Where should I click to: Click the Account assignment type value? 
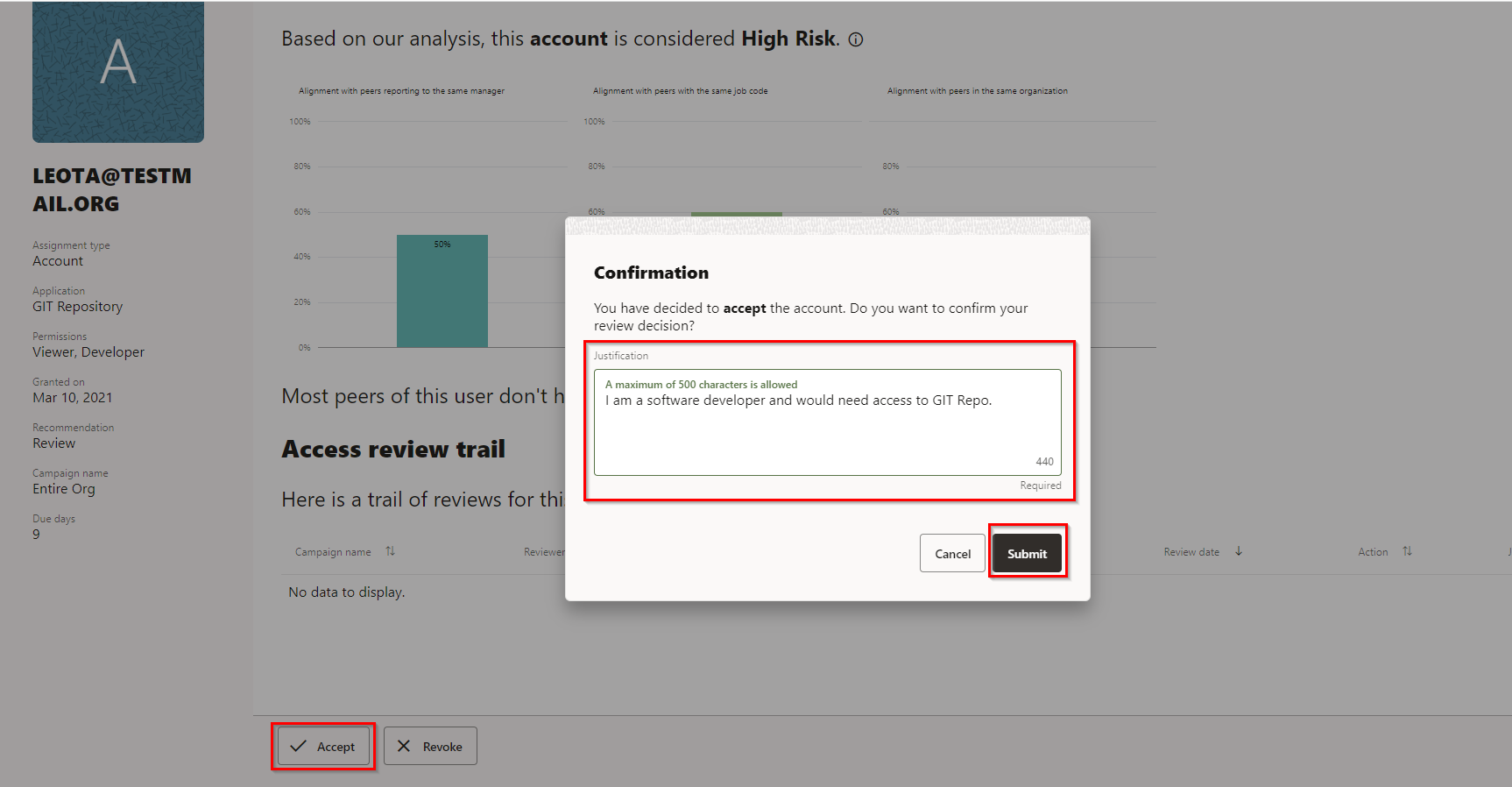point(58,261)
